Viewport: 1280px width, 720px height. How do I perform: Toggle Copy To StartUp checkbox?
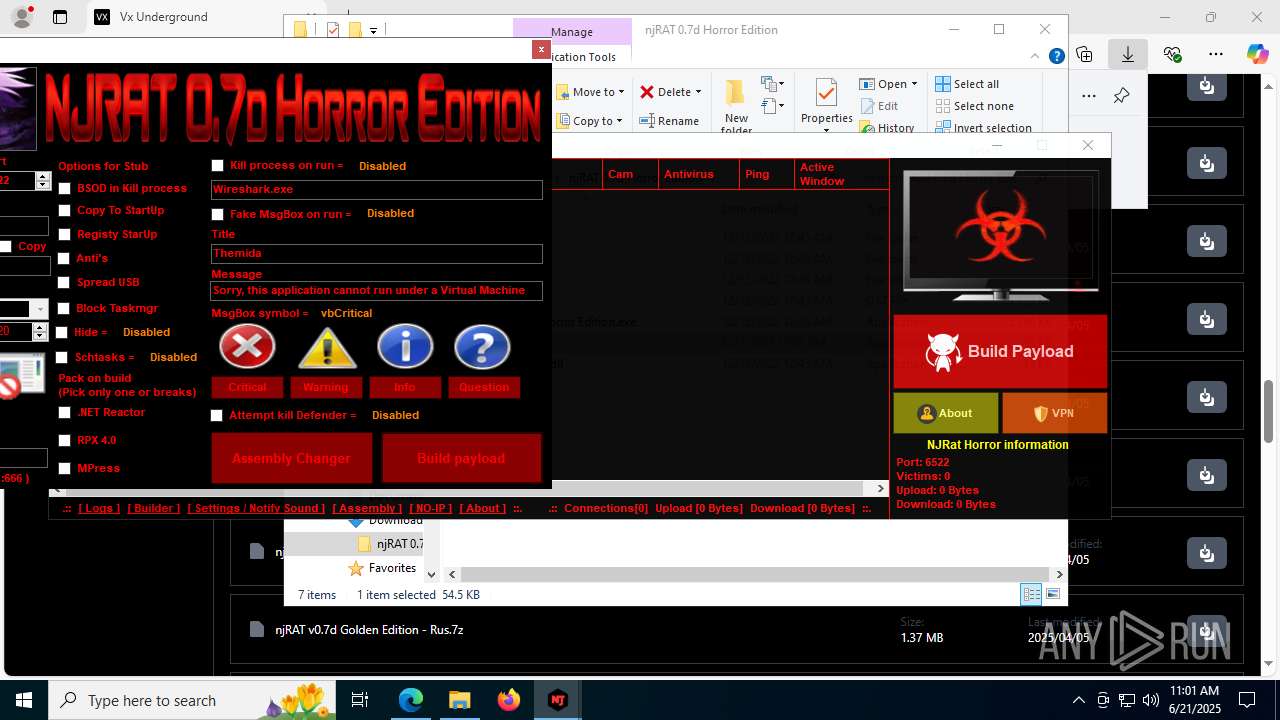[x=65, y=210]
